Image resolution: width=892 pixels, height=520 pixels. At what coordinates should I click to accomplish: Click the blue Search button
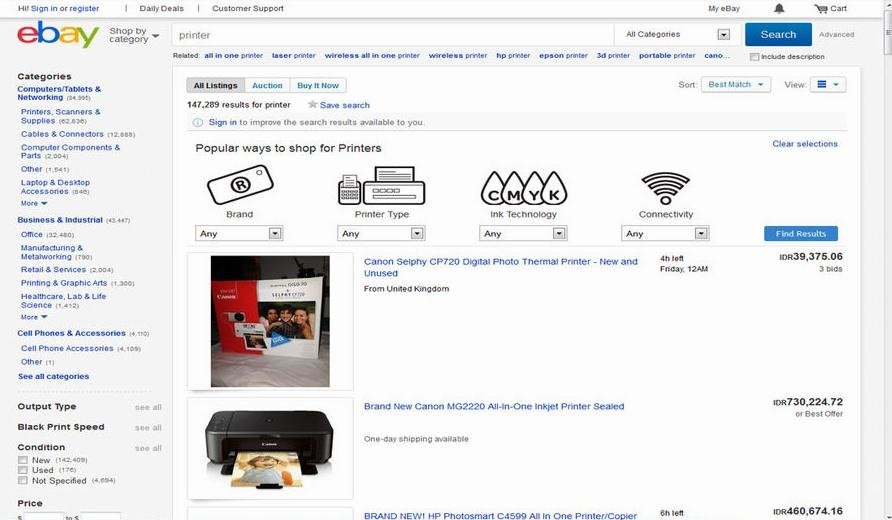778,35
